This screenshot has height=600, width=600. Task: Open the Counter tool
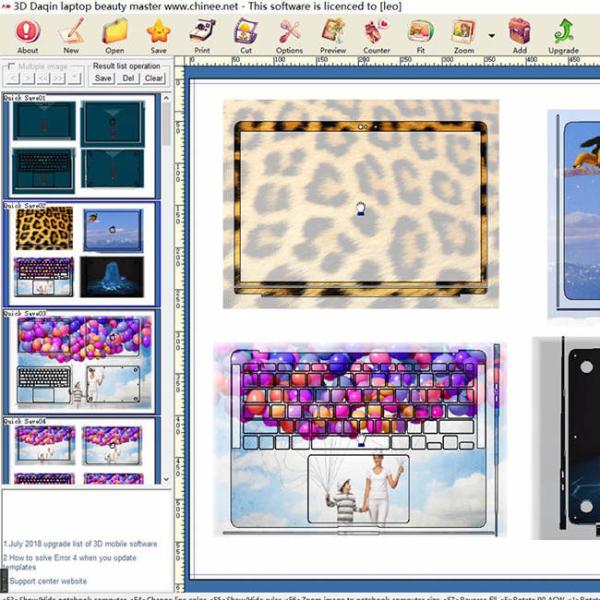(x=376, y=35)
